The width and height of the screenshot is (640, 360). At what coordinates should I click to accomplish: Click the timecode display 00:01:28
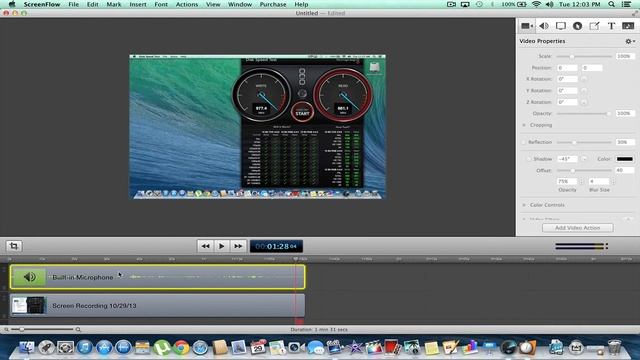(276, 246)
